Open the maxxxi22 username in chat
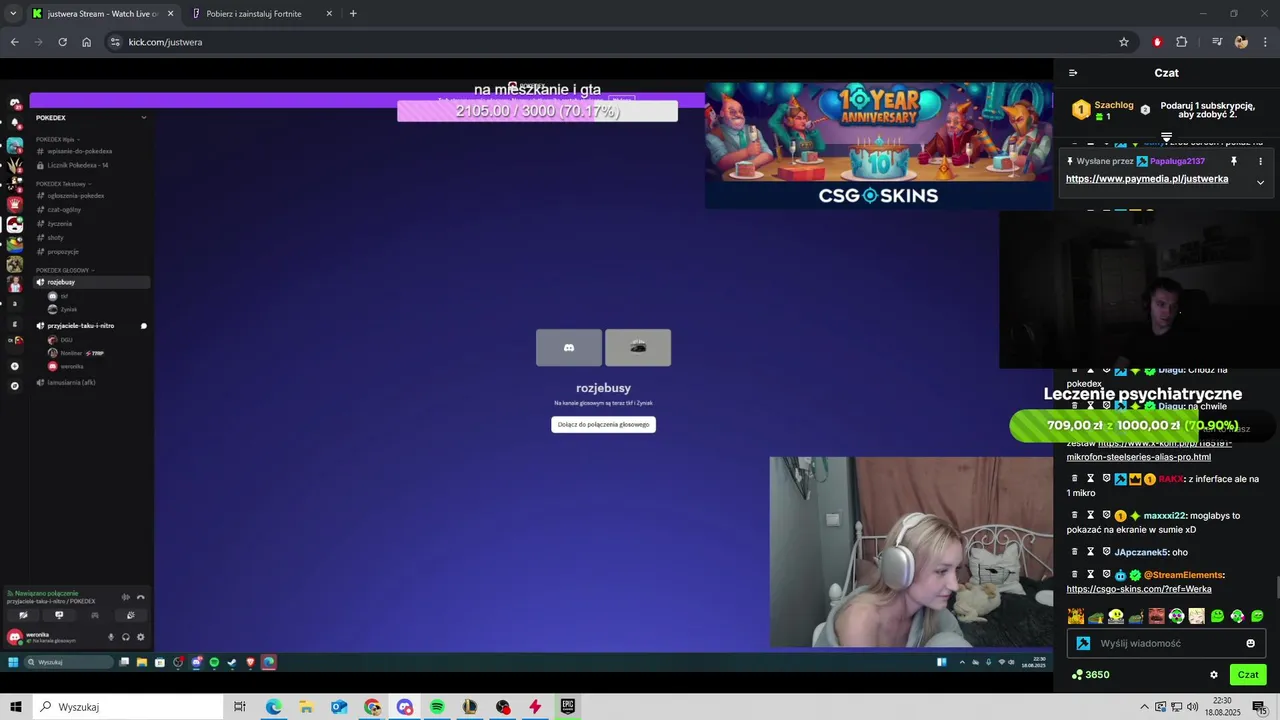This screenshot has width=1280, height=720. click(1164, 516)
